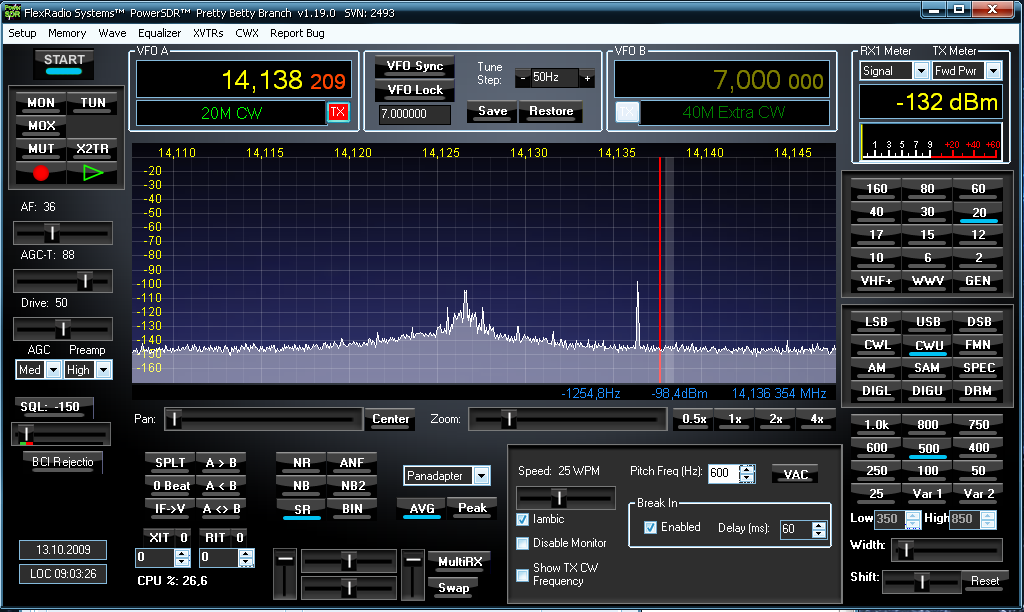Click the tune step minus button
1024x612 pixels.
[x=522, y=78]
